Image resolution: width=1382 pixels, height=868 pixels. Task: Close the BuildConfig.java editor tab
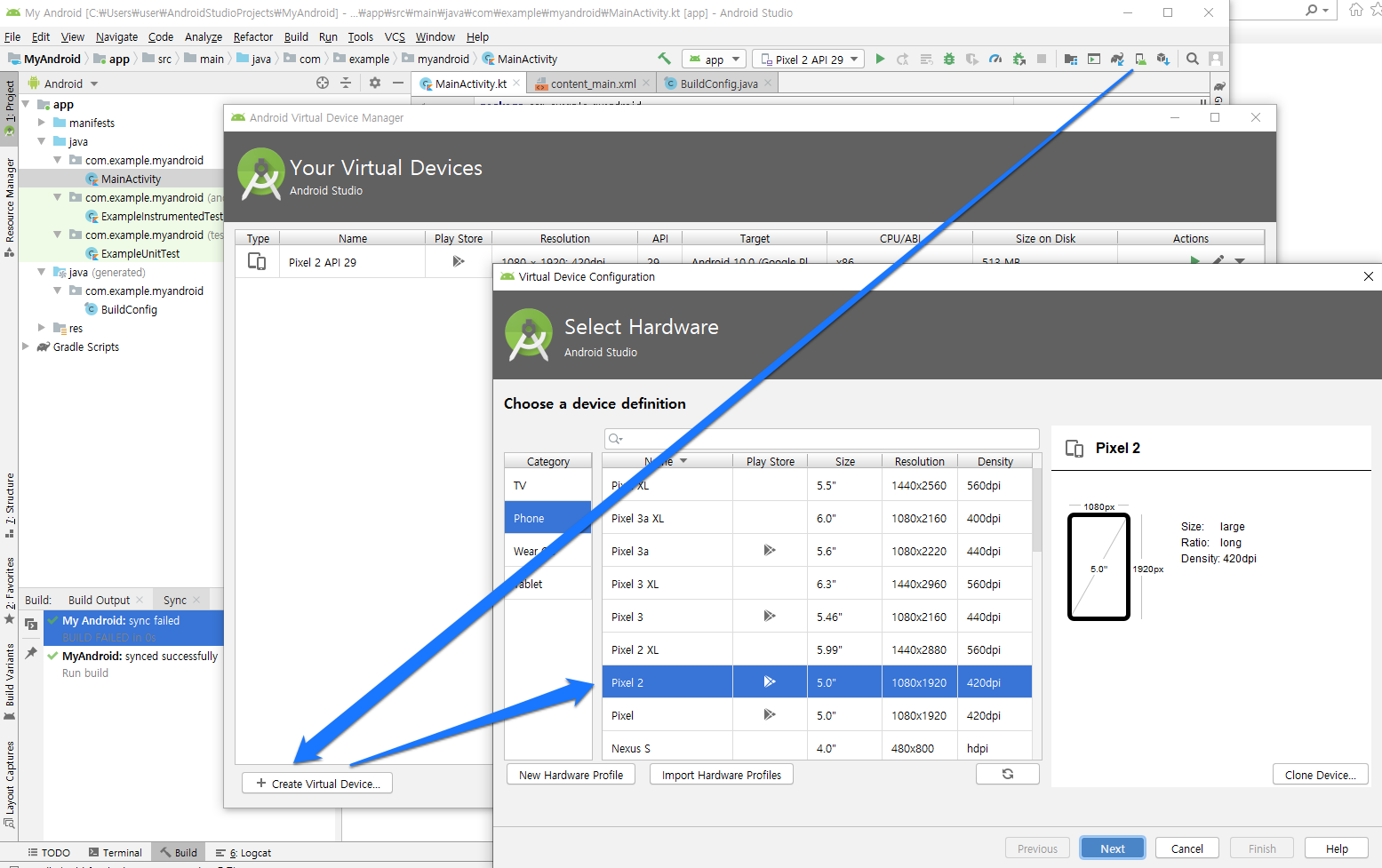(768, 83)
